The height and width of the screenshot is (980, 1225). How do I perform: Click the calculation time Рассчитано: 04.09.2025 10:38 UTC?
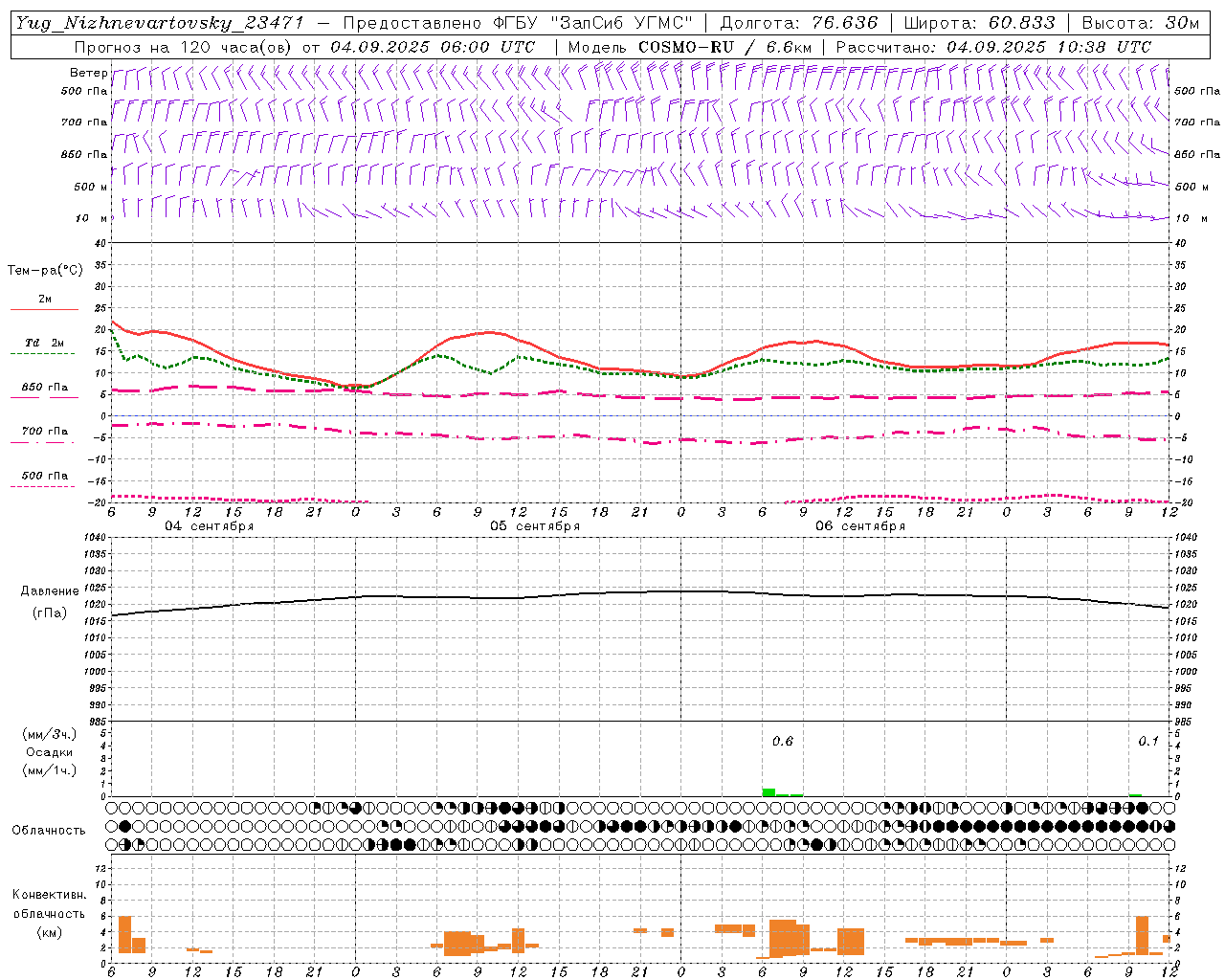coord(993,47)
